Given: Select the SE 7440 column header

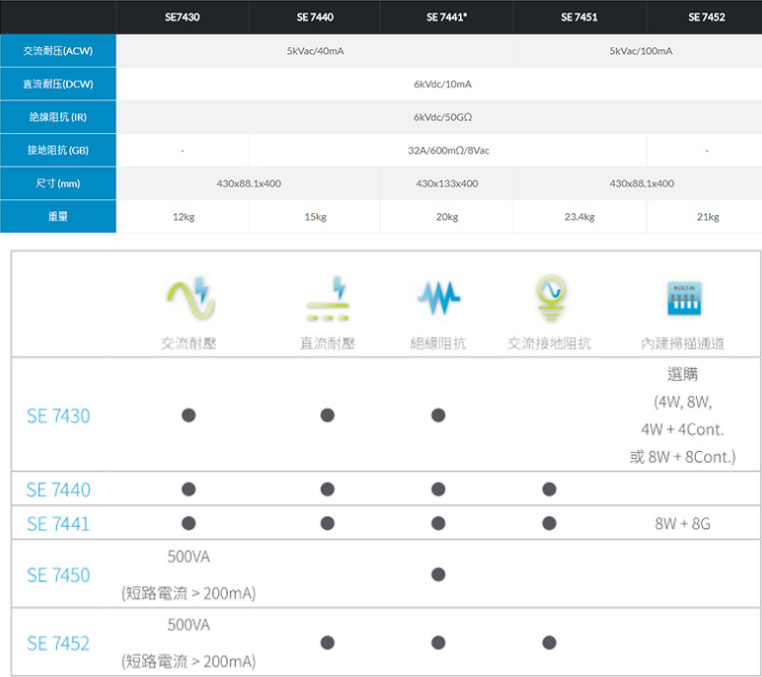Looking at the screenshot, I should point(315,17).
